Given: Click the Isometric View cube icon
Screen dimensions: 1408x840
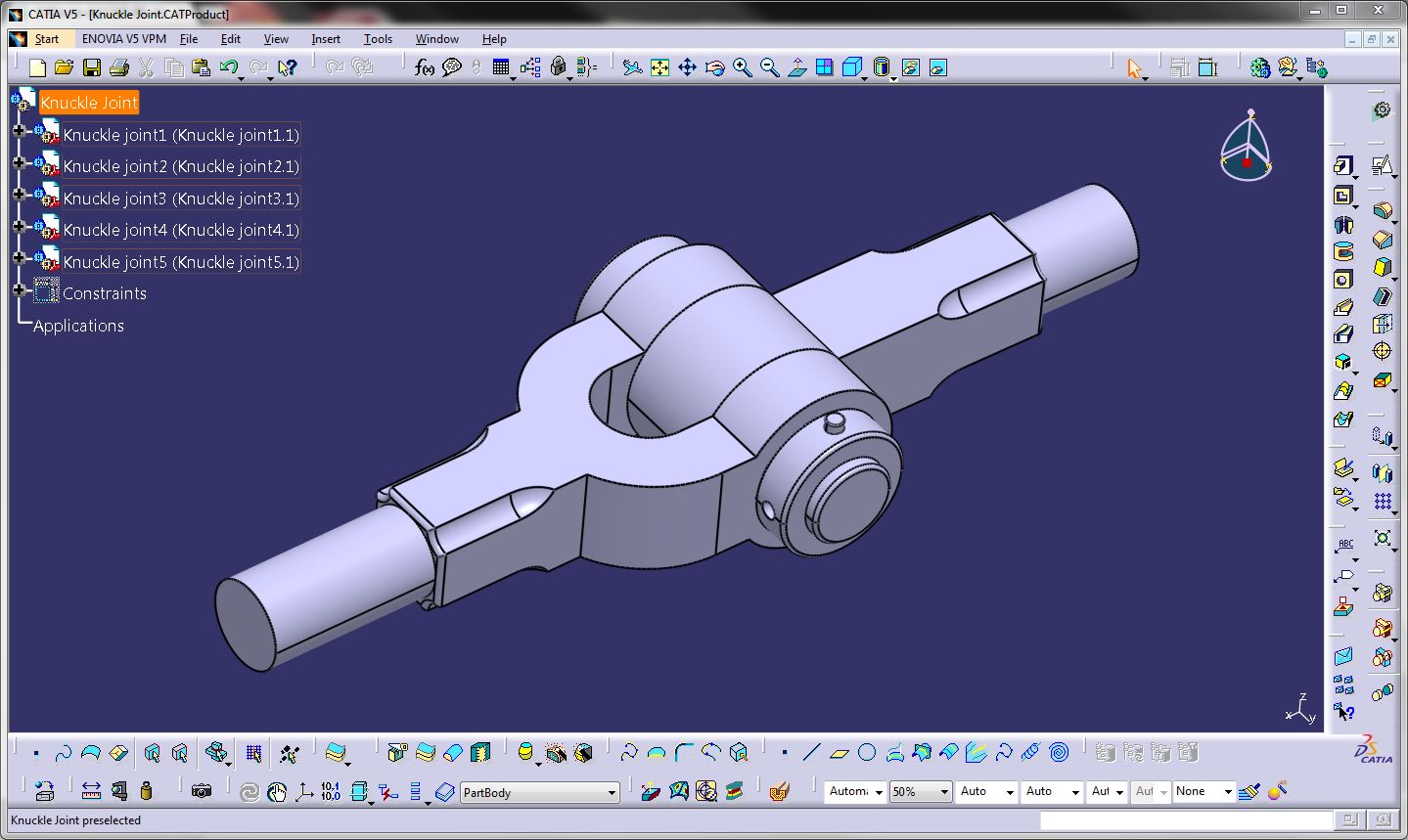Looking at the screenshot, I should pyautogui.click(x=852, y=67).
